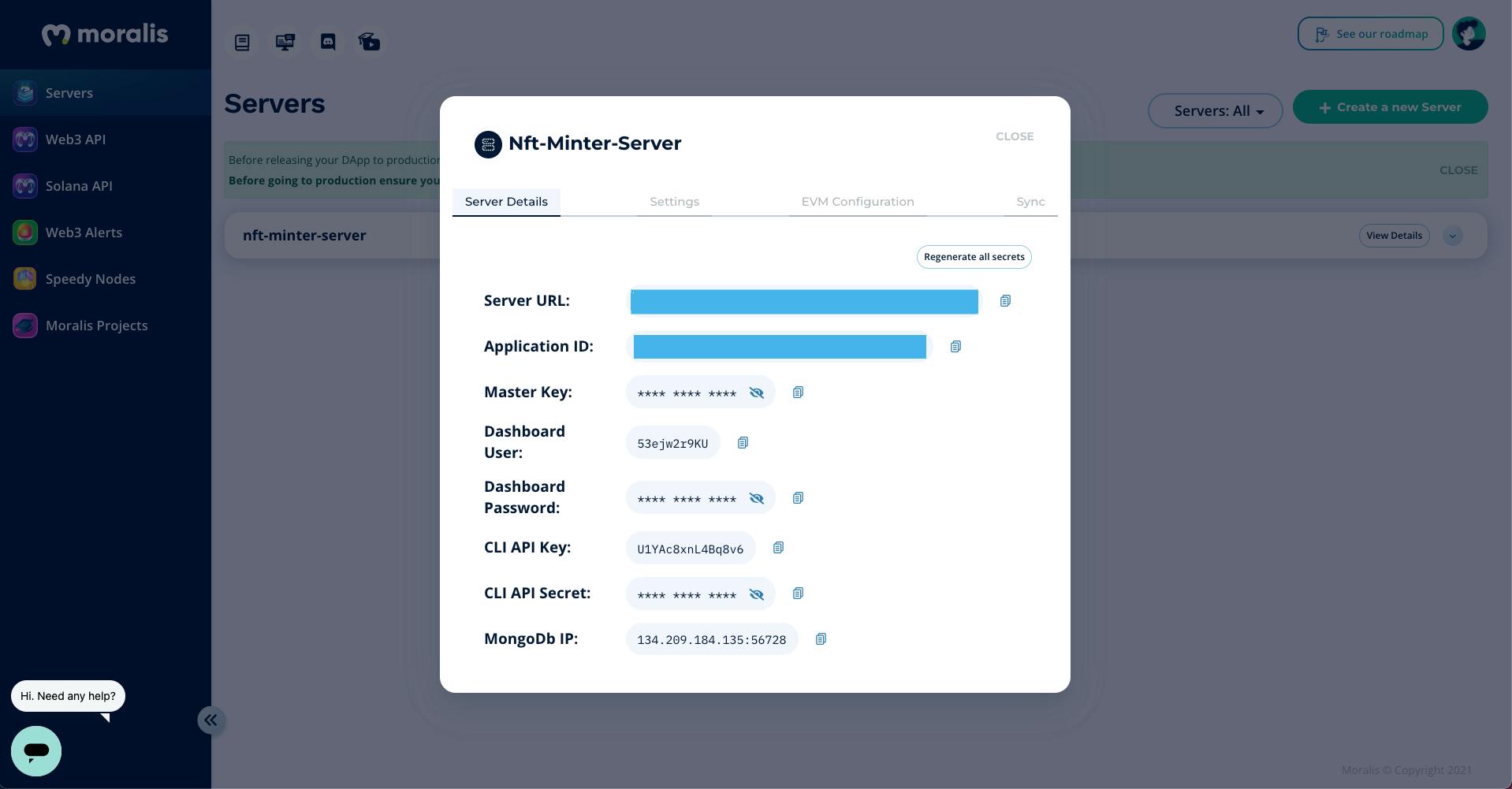Copy the MongoDb IP address
The image size is (1512, 789).
click(821, 639)
